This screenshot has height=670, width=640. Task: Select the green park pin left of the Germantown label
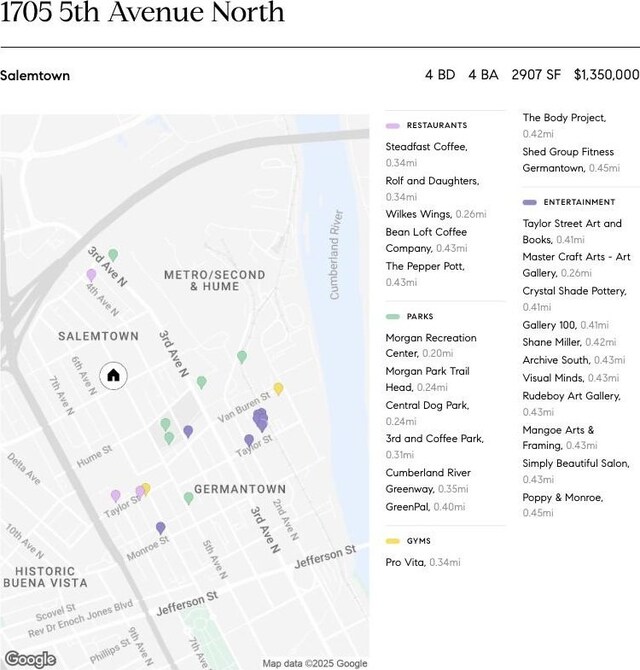pos(188,498)
